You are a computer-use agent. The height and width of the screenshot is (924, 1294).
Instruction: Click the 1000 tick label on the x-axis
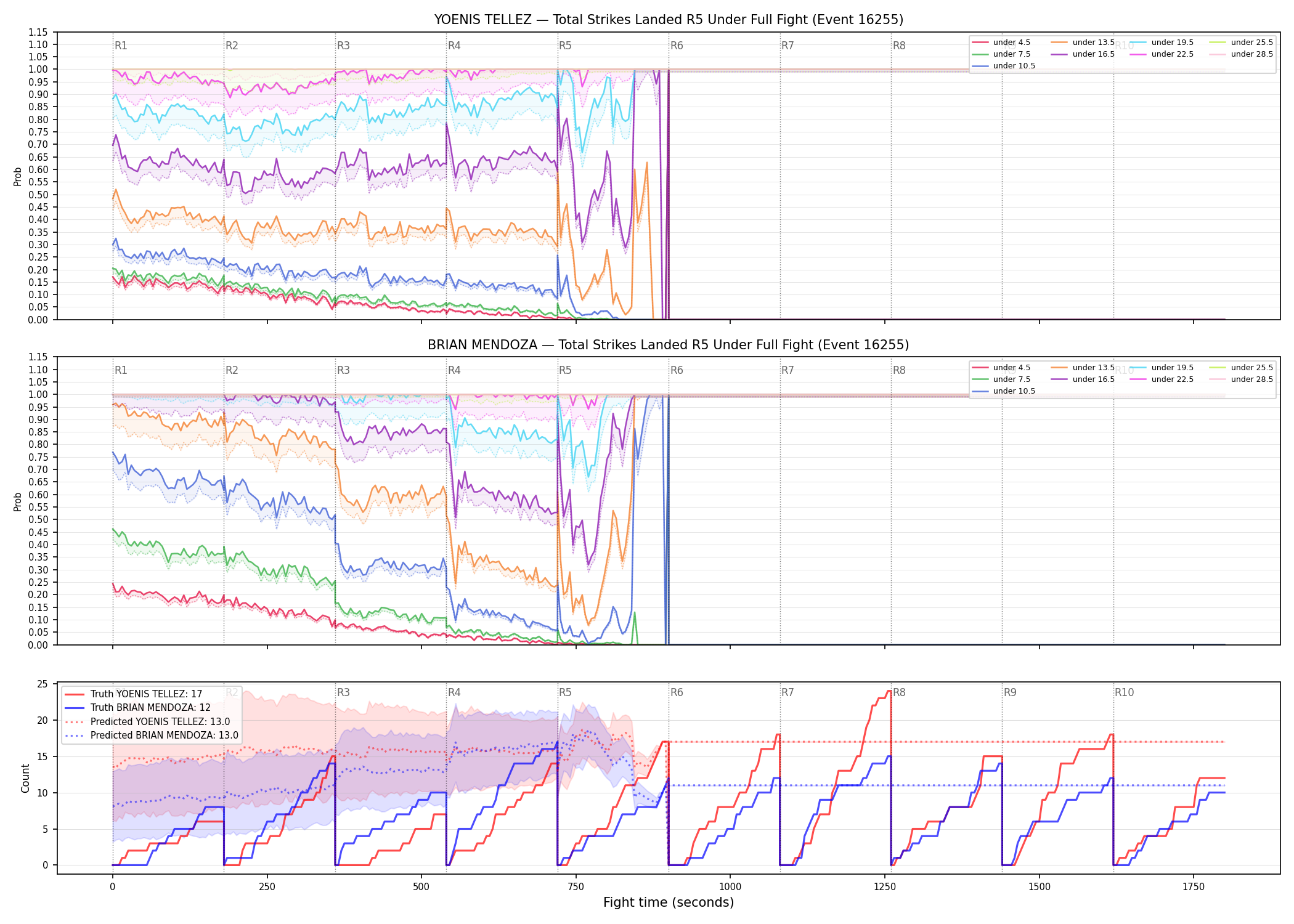[x=730, y=886]
